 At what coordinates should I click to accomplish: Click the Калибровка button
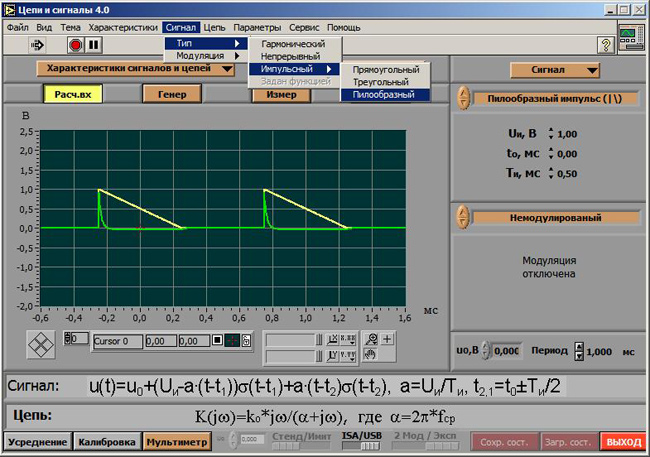107,442
